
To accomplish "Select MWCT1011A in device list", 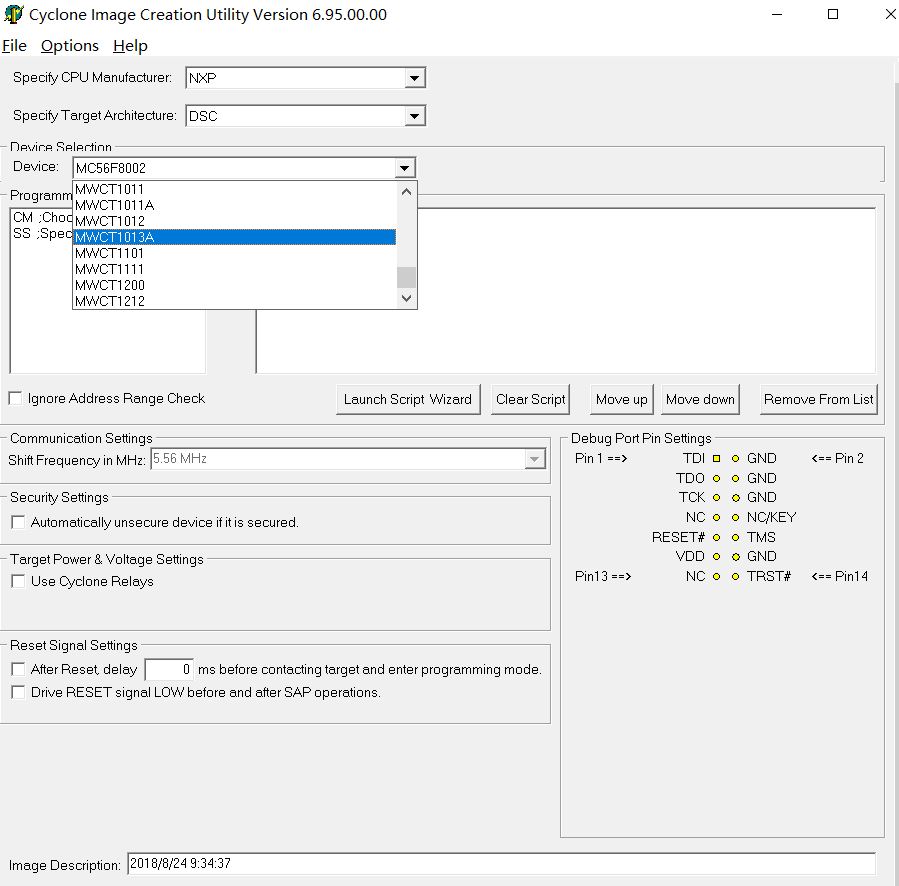I will click(234, 205).
